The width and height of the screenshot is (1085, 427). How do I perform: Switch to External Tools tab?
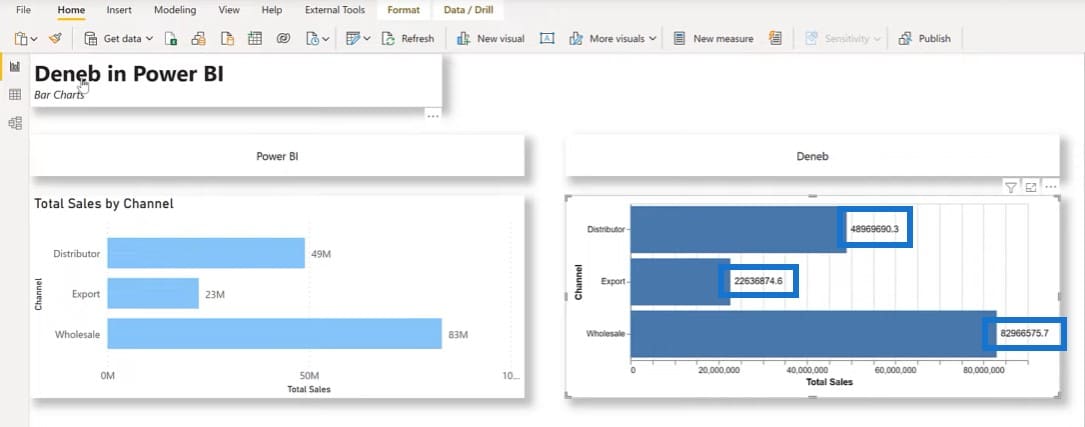(x=335, y=10)
